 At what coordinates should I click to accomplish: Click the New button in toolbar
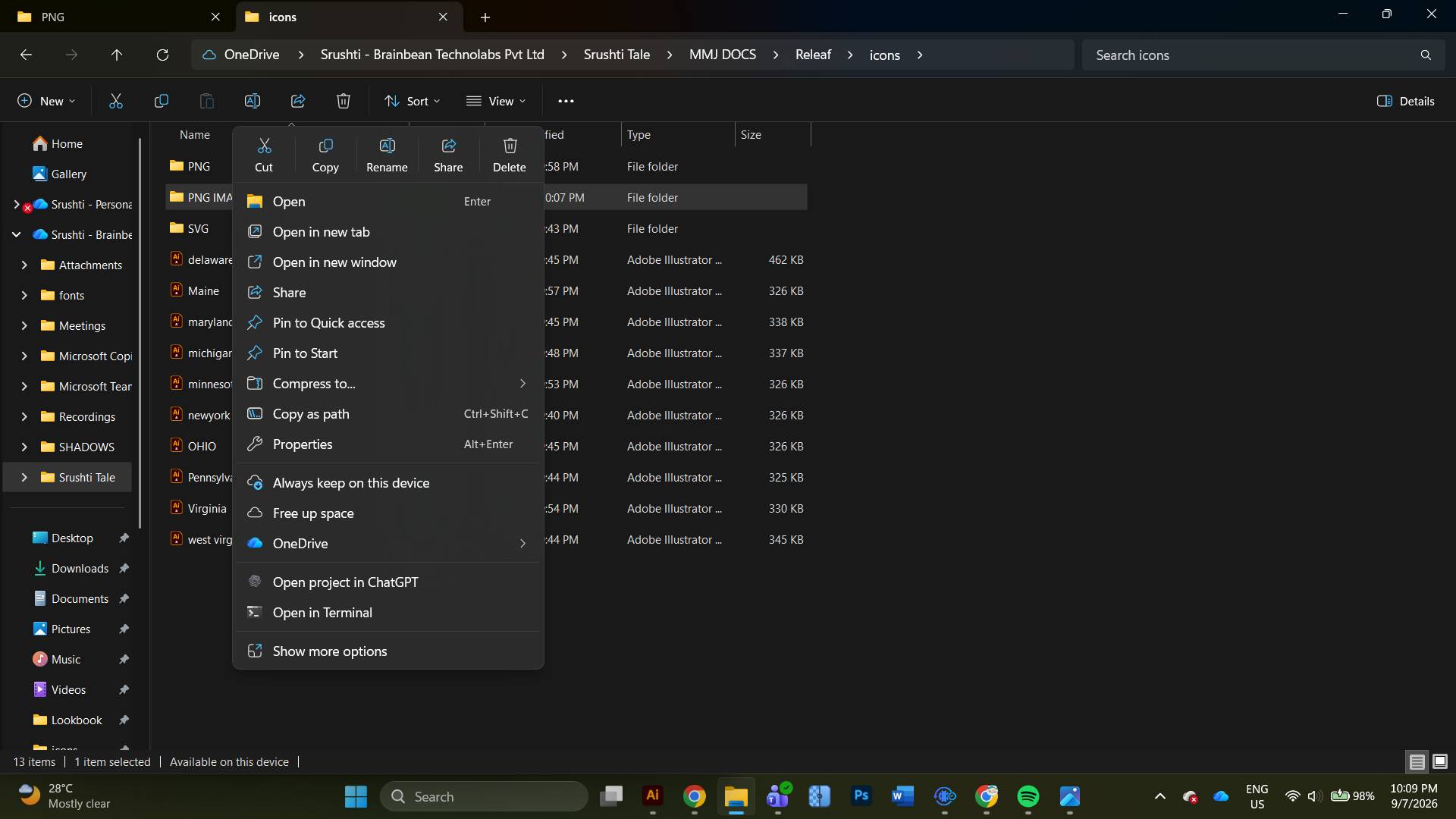46,101
